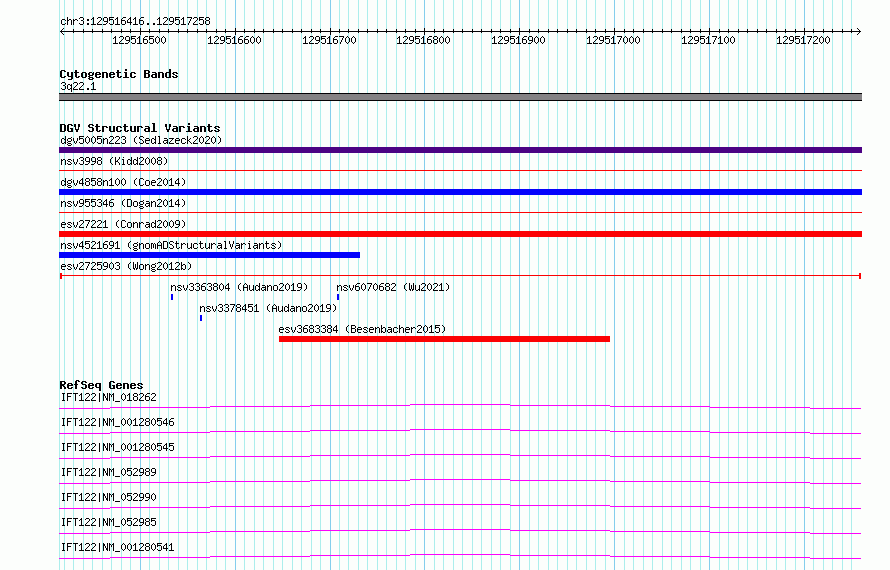890x570 pixels.
Task: Select the blue dgv4858n100 variant bar
Action: [460, 192]
